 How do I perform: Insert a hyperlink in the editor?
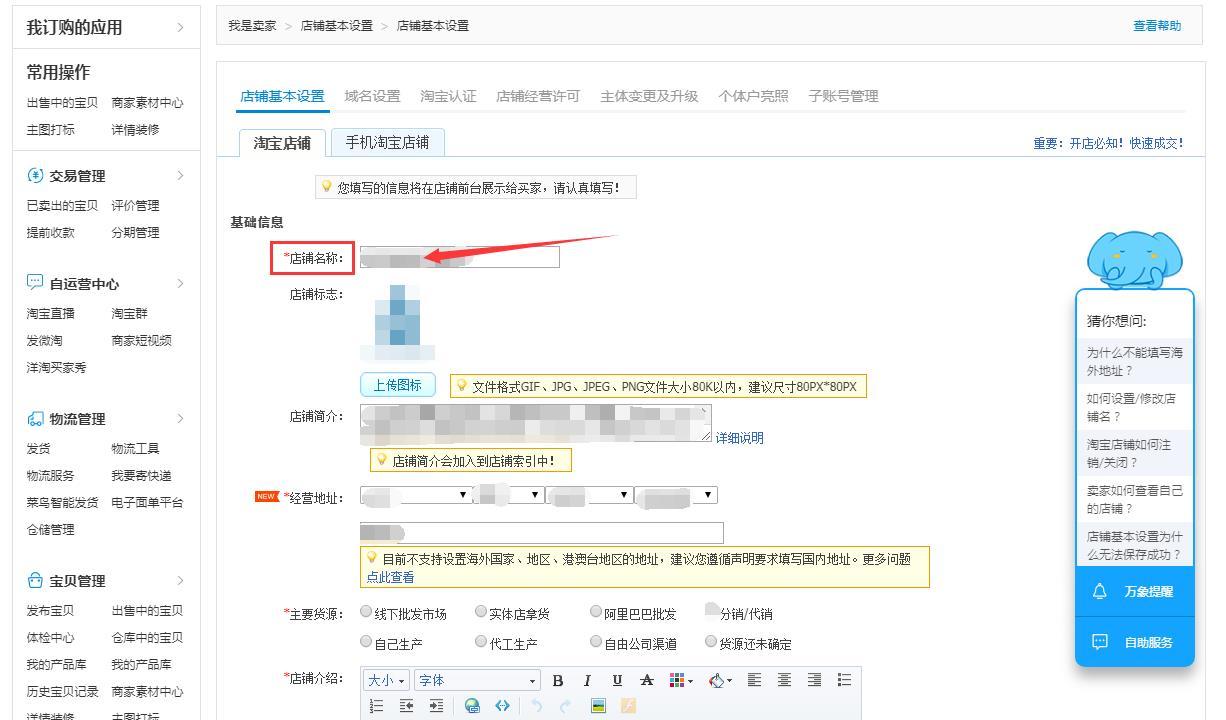[x=472, y=706]
